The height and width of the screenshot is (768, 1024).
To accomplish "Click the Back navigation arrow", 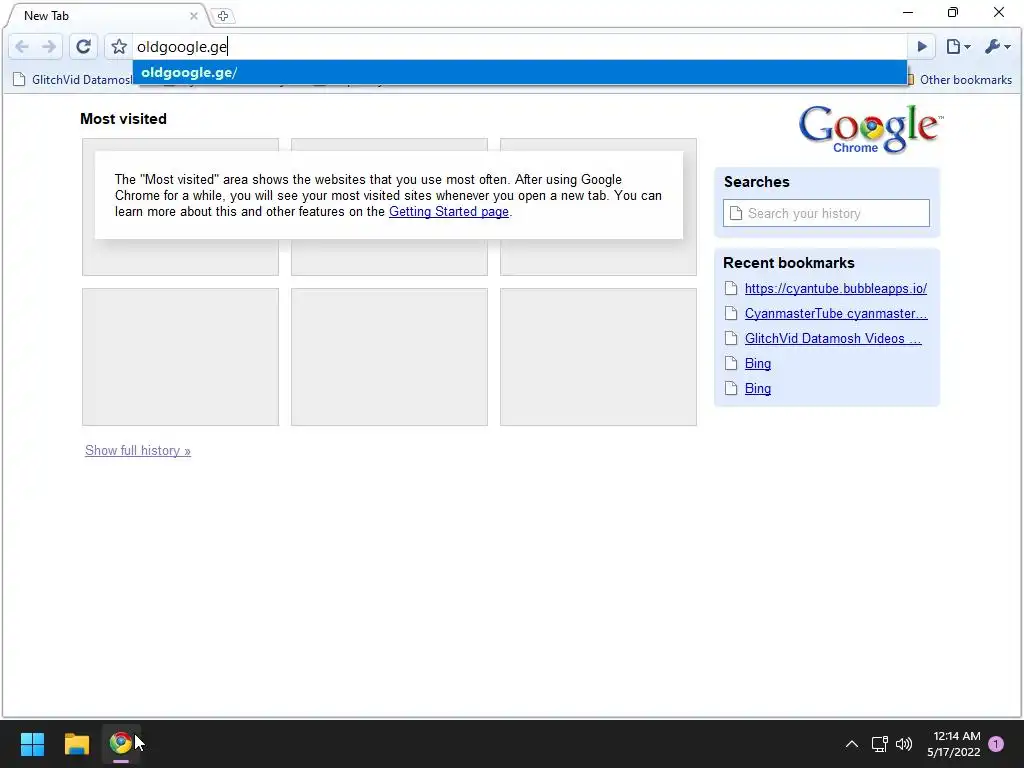I will coord(22,46).
